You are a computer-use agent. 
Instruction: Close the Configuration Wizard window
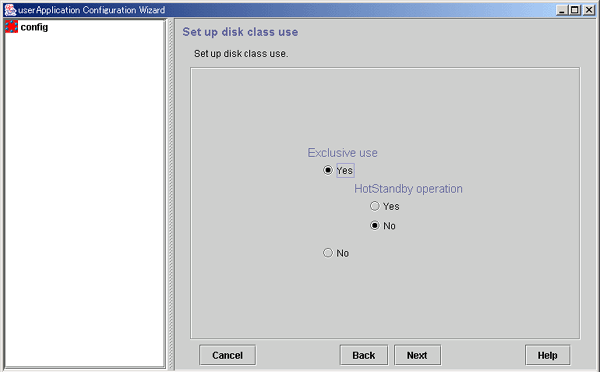[588, 10]
